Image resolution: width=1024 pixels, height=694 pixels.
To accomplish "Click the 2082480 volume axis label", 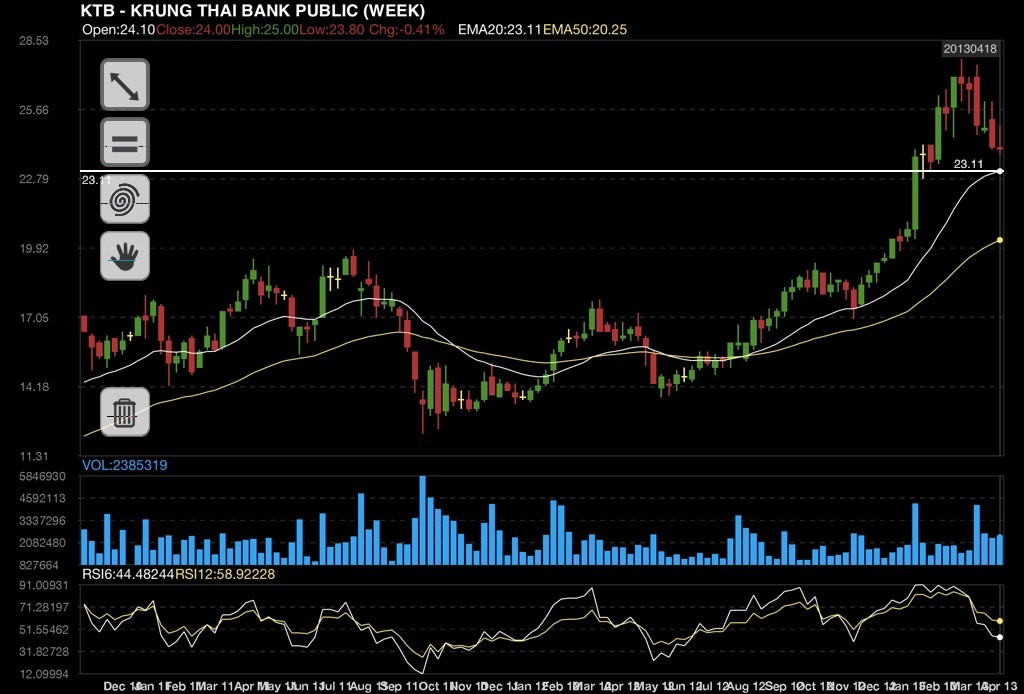I will point(42,543).
